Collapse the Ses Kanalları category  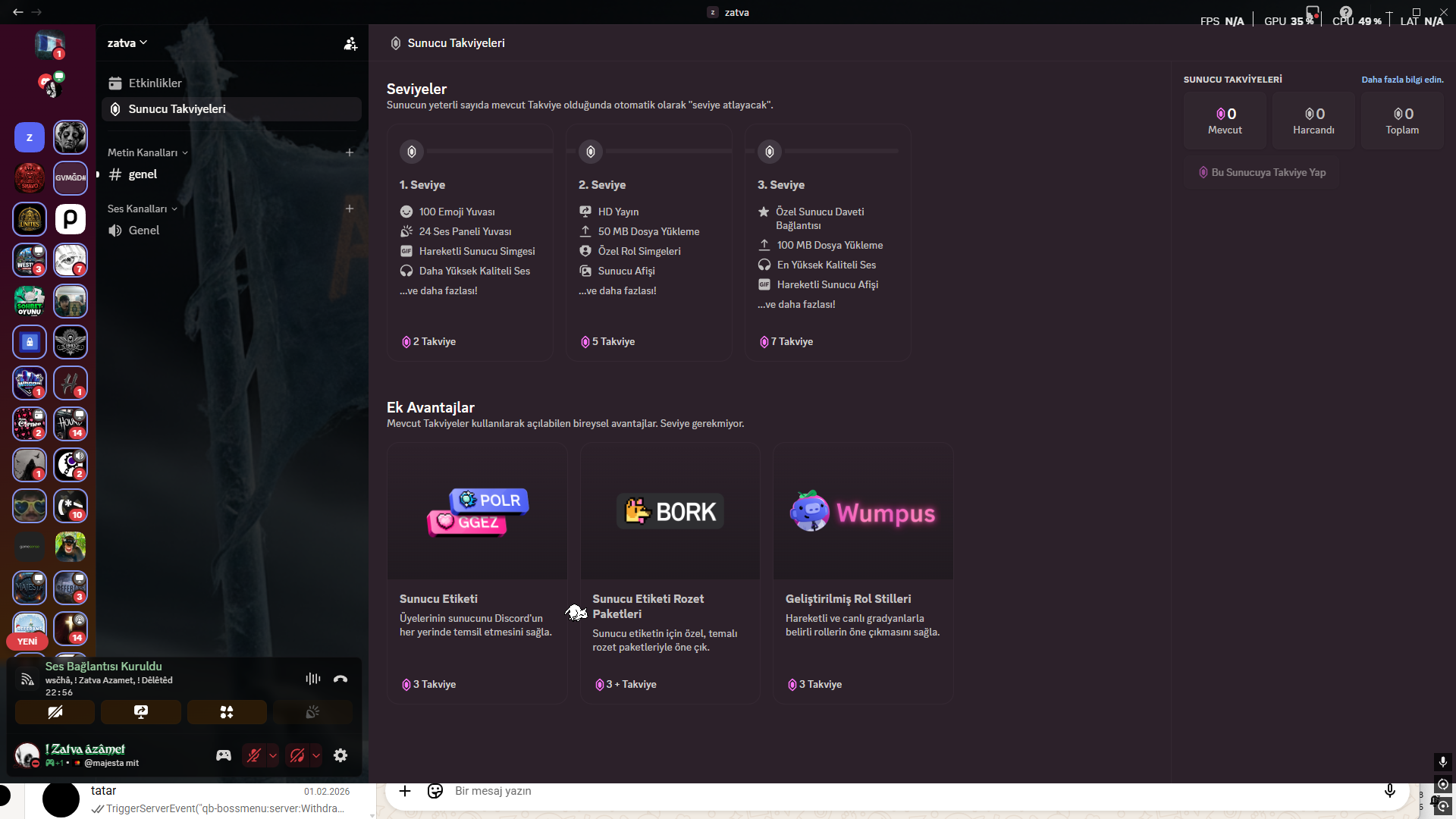[143, 209]
